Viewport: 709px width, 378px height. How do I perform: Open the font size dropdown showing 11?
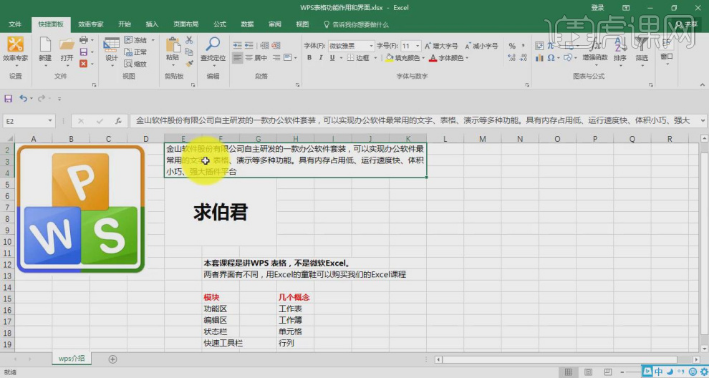point(417,46)
